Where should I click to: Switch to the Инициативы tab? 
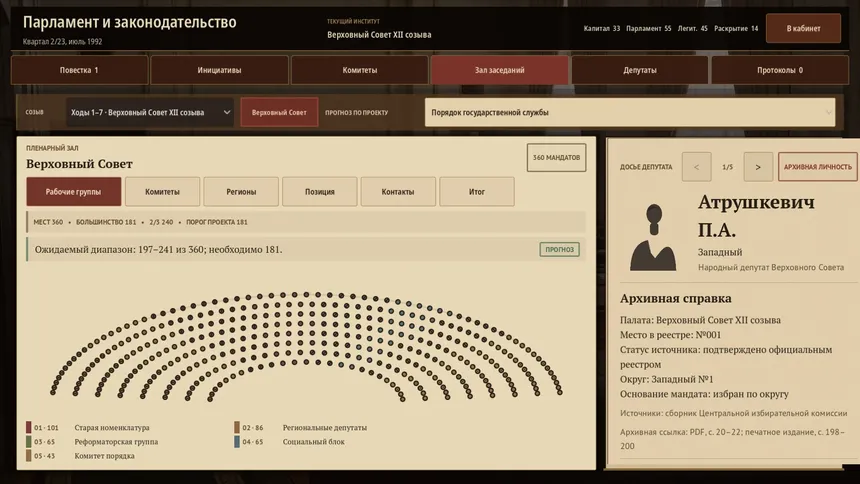point(219,70)
